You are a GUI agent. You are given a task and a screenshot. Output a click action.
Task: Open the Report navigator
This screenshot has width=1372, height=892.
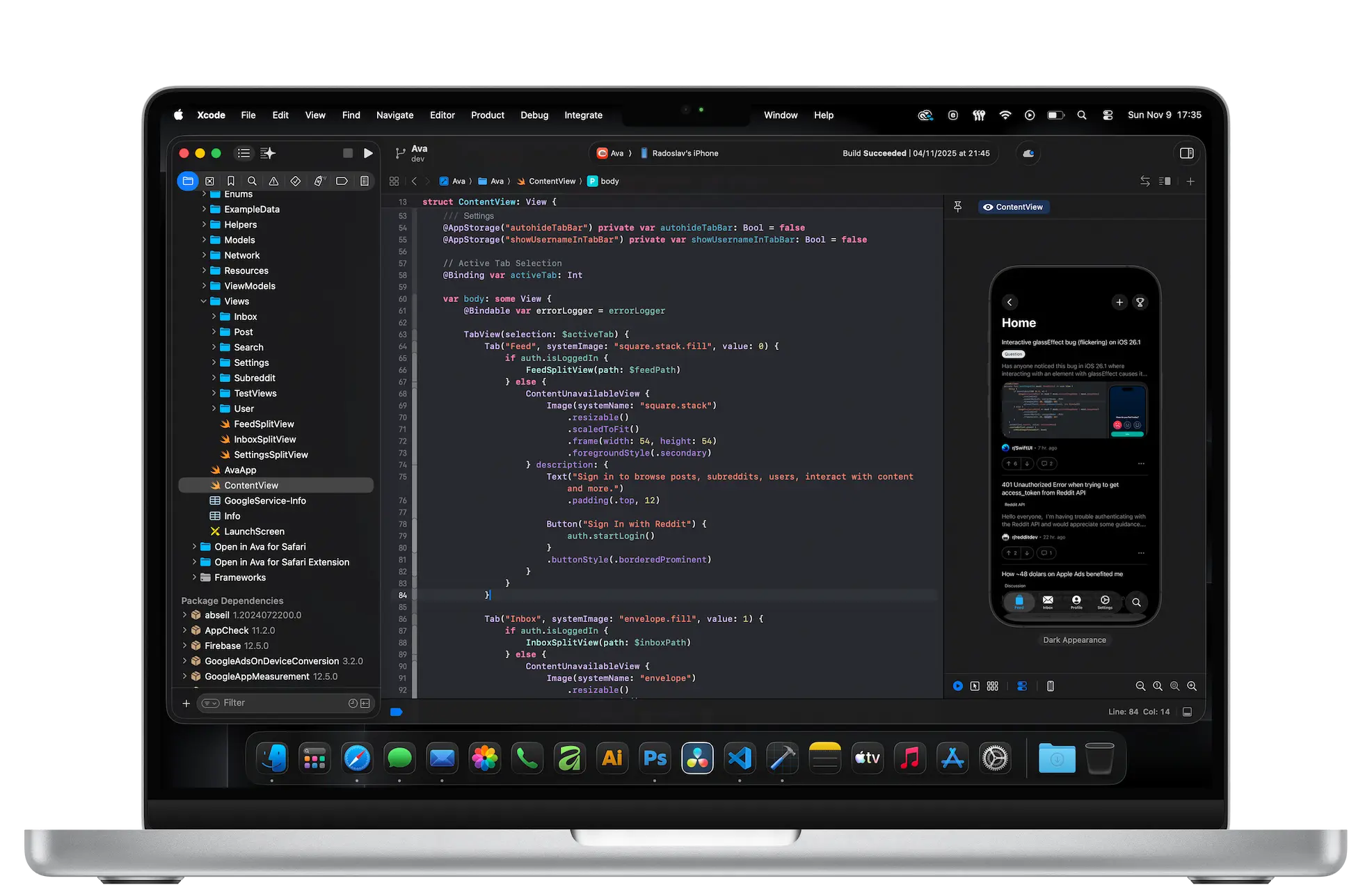point(365,181)
